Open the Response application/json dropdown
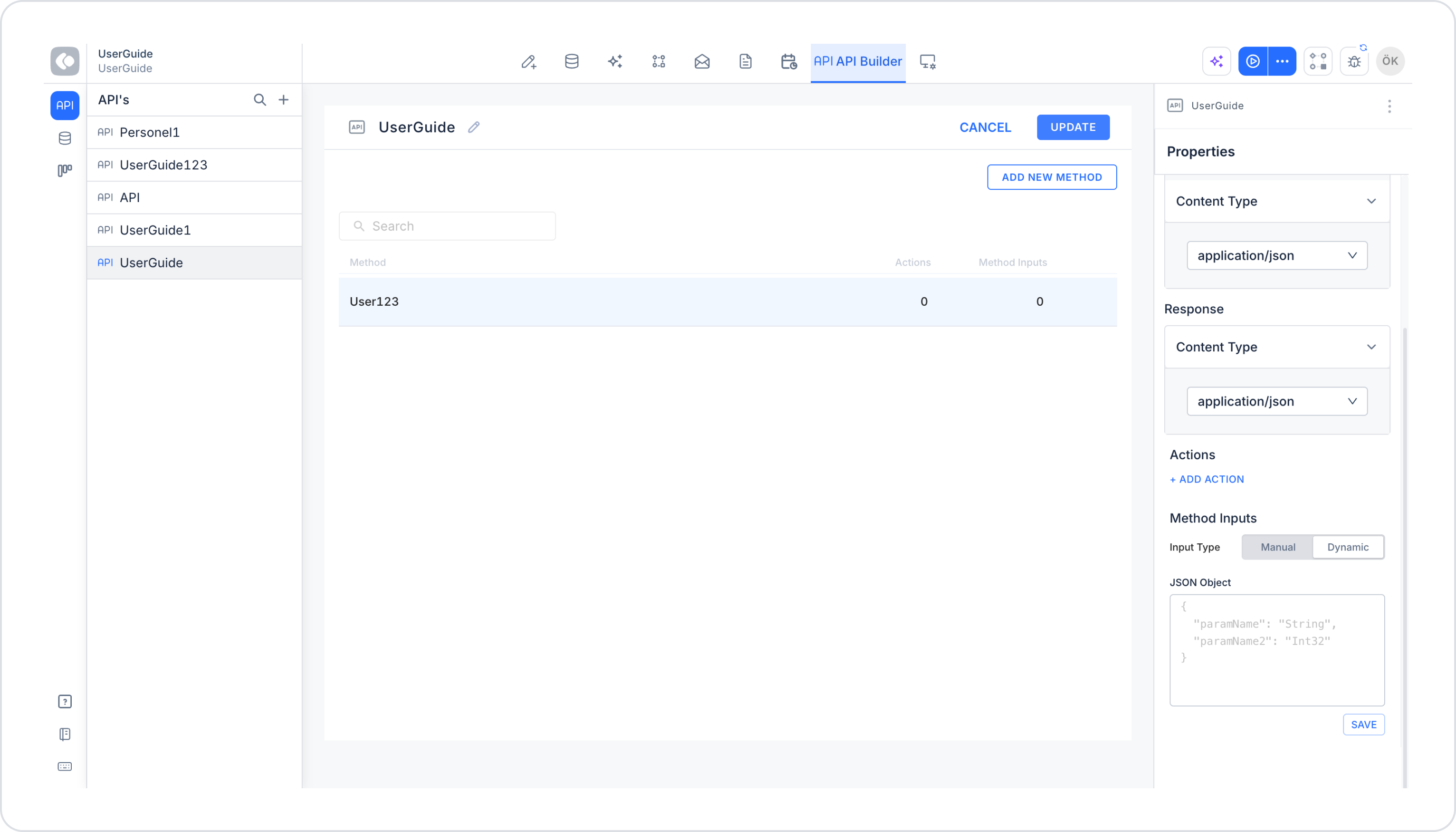This screenshot has width=1456, height=832. [1277, 401]
